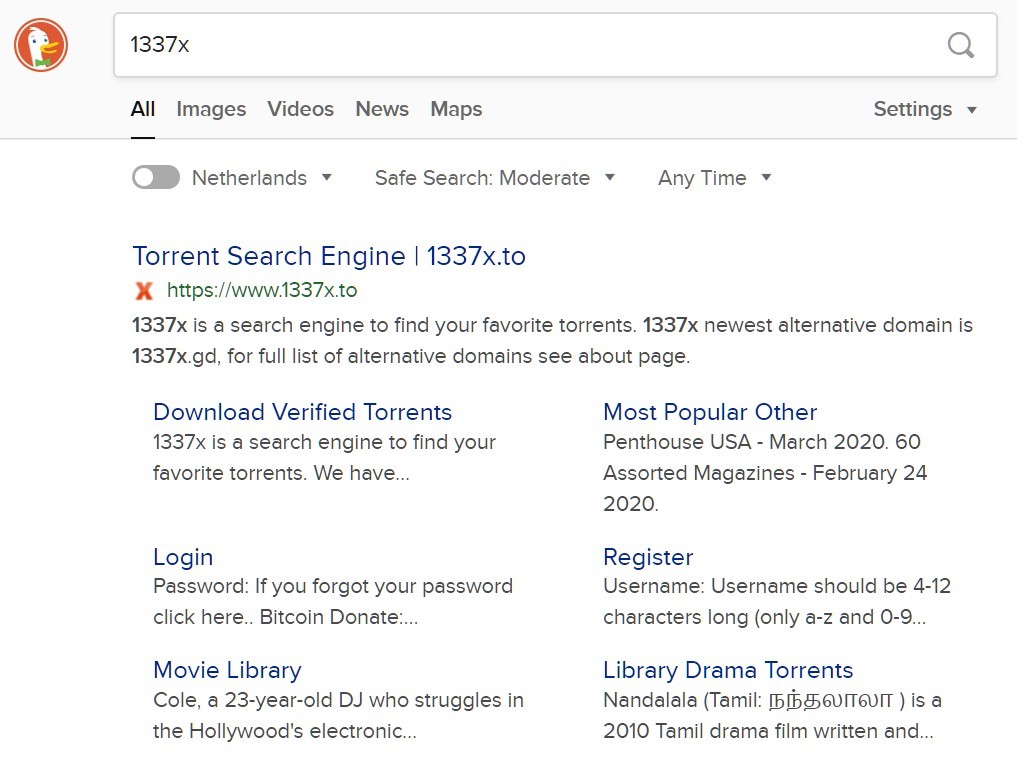Open the Most Popular Other sitelink
This screenshot has height=761, width=1017.
(x=710, y=412)
